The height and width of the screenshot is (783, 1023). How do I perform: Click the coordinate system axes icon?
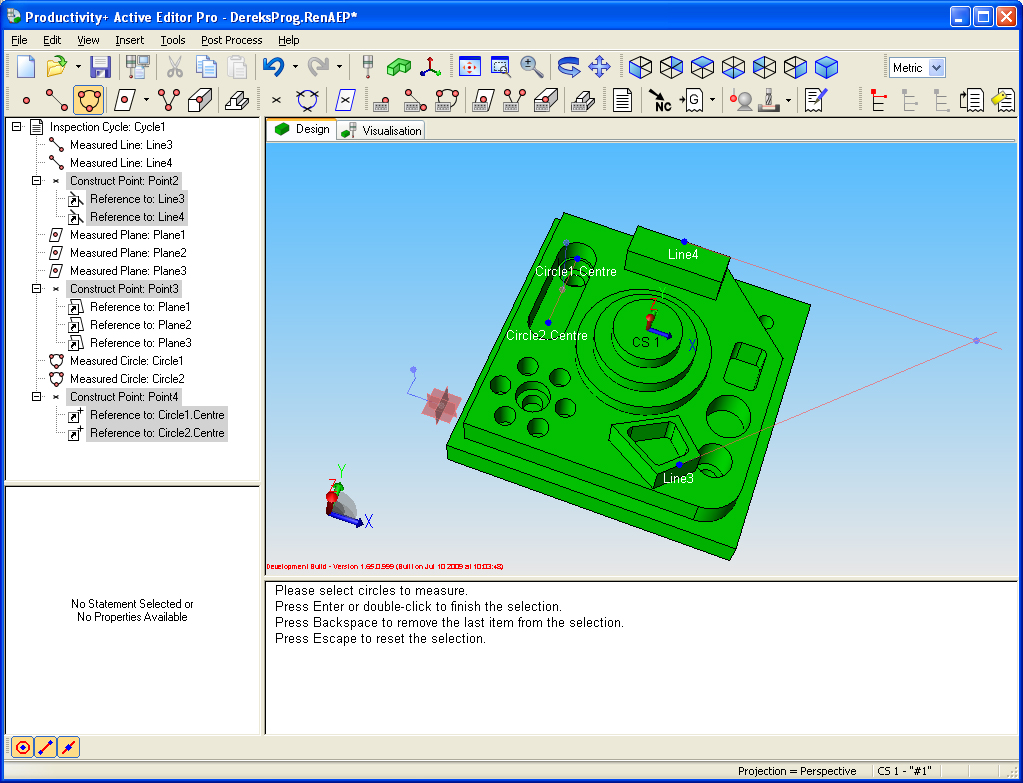click(x=430, y=67)
